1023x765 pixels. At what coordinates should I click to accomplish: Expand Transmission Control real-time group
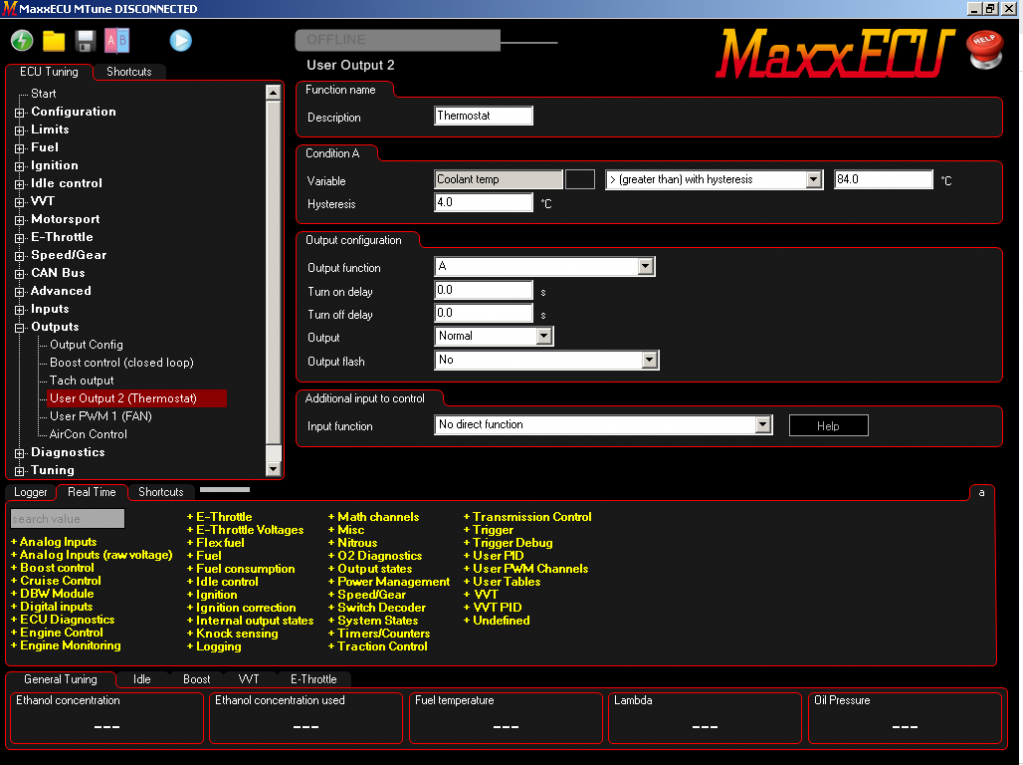[x=528, y=517]
